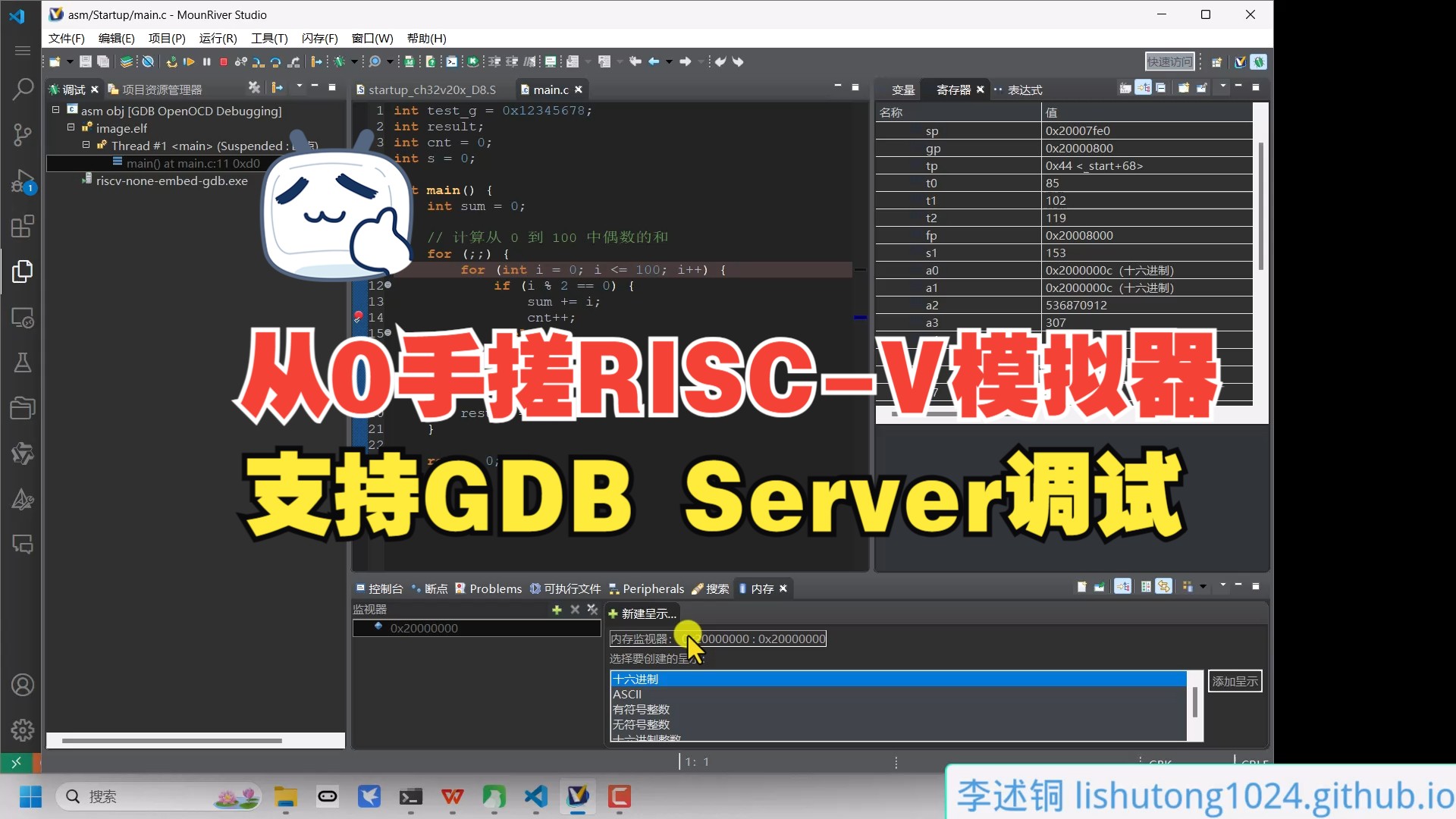Close the main.c editor tab
Screen dimensions: 1456x819
[x=579, y=89]
